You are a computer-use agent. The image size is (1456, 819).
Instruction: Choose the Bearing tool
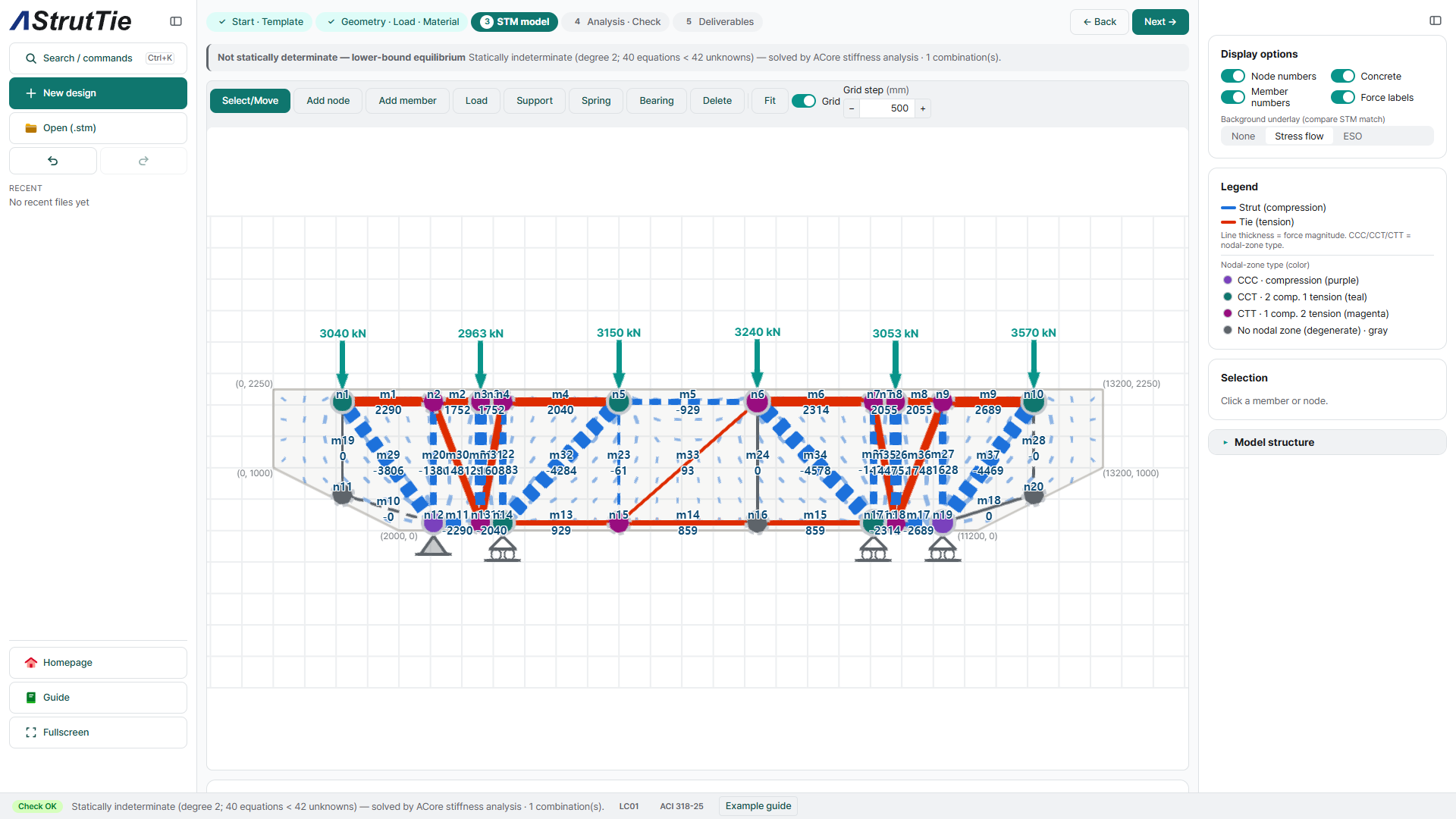point(656,101)
